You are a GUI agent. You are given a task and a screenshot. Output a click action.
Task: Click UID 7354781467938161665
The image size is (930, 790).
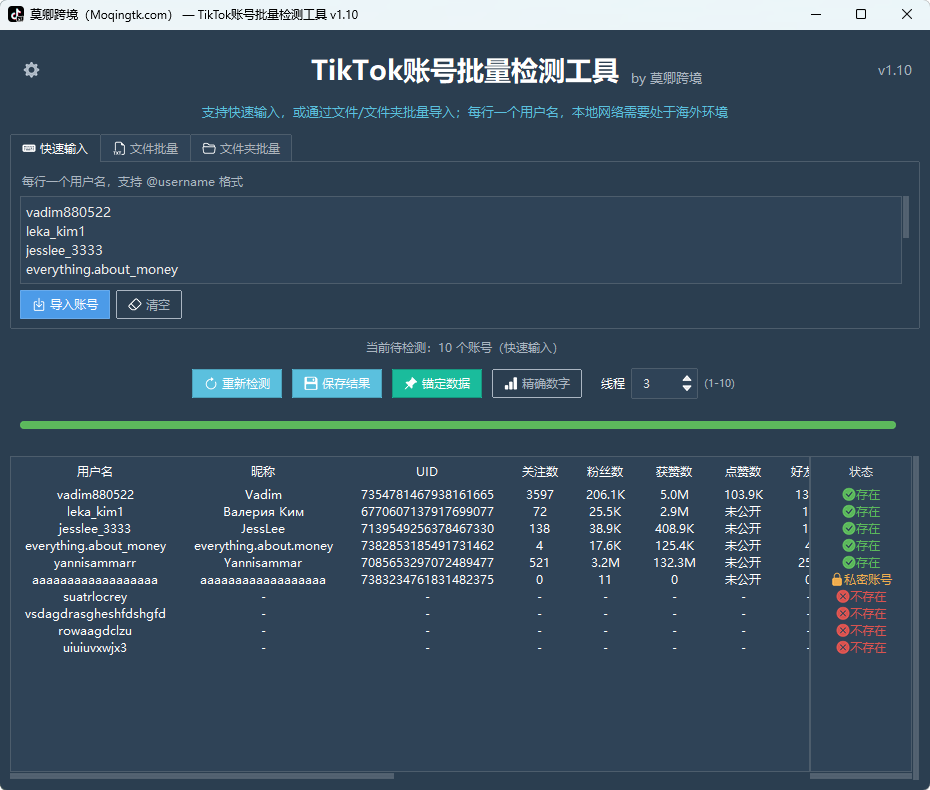coord(427,495)
